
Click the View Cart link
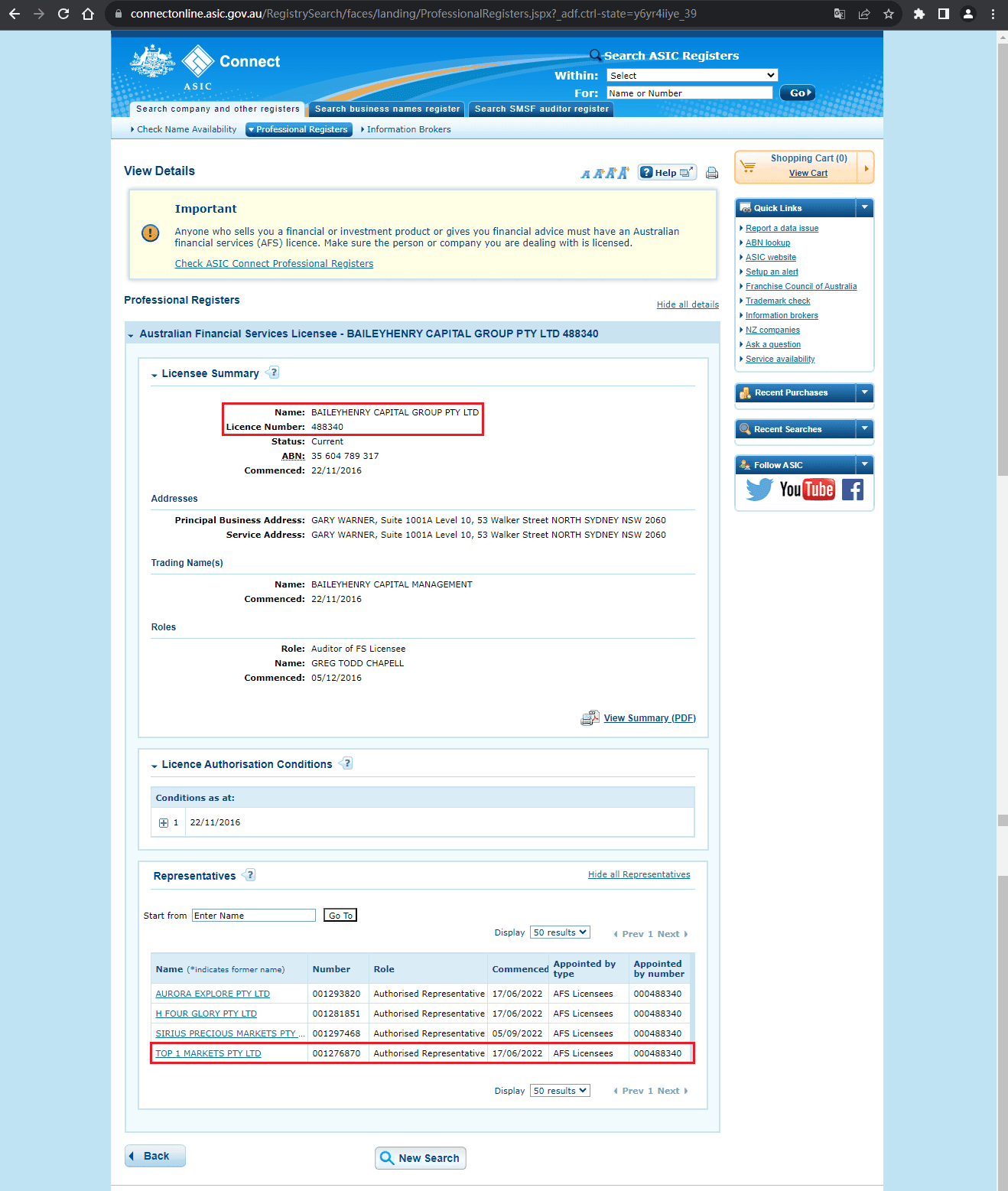[x=808, y=173]
